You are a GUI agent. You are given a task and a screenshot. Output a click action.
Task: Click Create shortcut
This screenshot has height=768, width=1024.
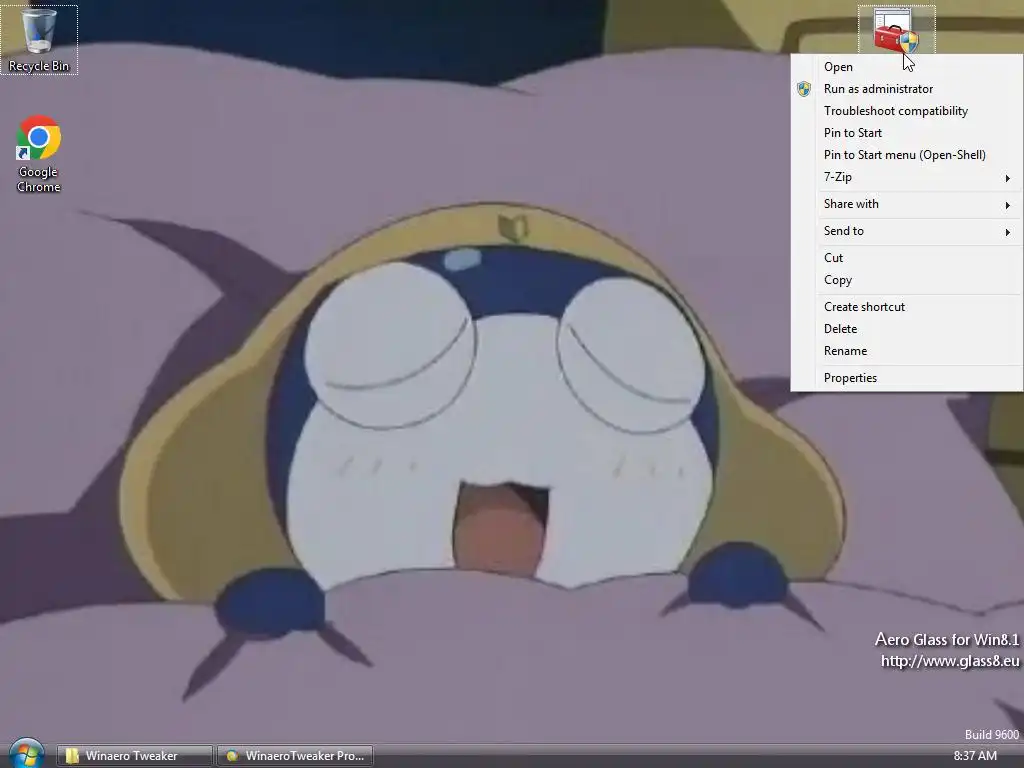point(906,307)
